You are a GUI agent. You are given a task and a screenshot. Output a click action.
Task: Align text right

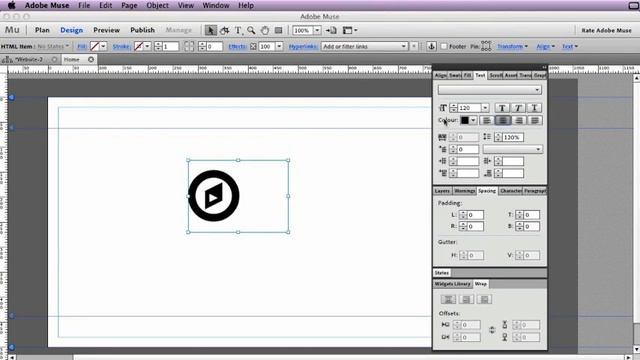tap(518, 120)
